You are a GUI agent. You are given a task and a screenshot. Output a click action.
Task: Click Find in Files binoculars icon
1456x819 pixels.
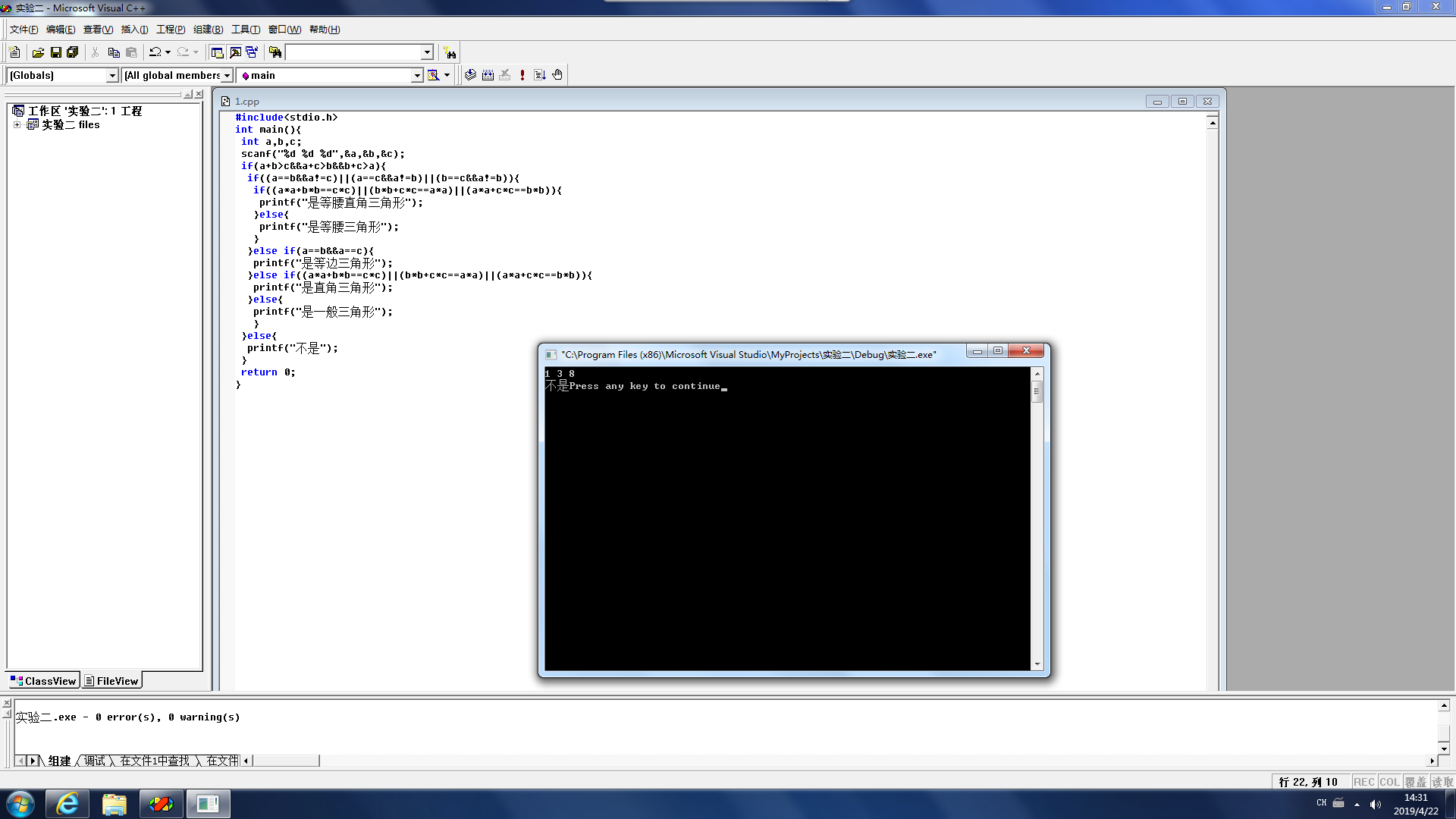tap(275, 52)
